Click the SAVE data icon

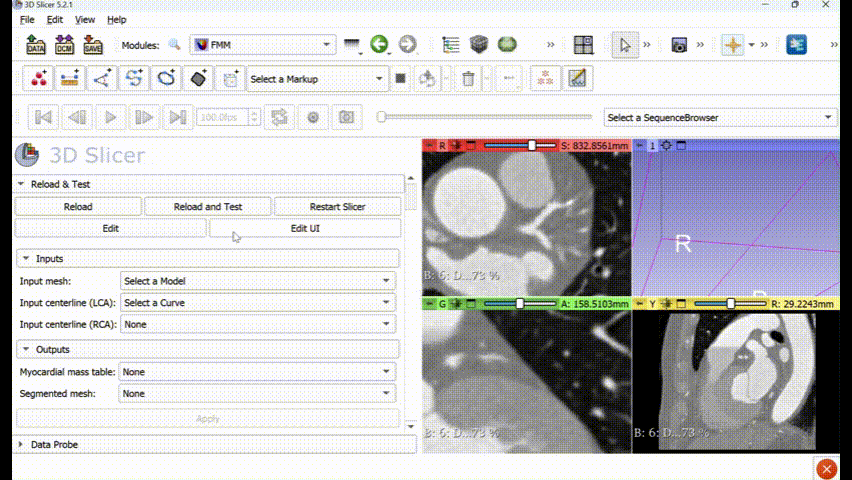point(93,45)
